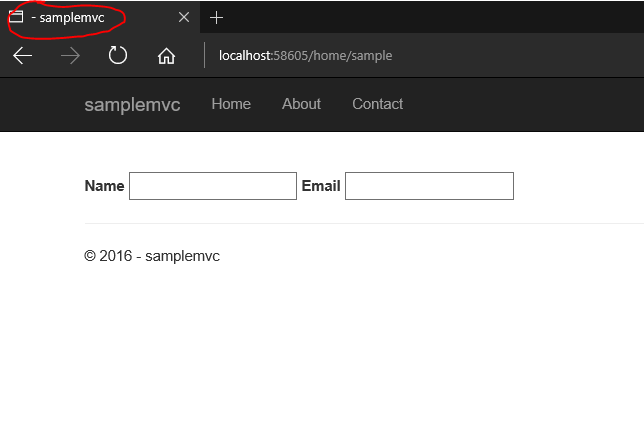This screenshot has height=446, width=644.
Task: Click the samplemvc brand link in navbar
Action: [x=132, y=104]
